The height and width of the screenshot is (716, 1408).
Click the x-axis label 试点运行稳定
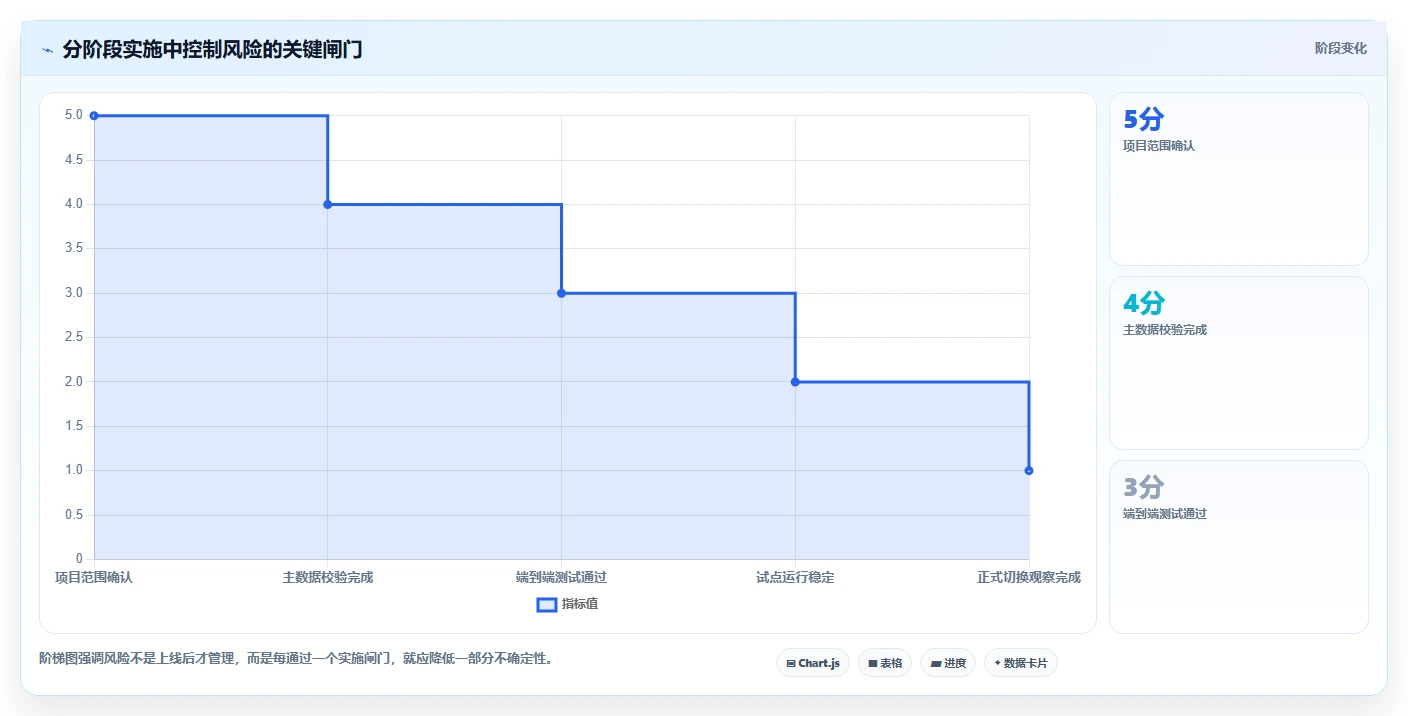coord(795,577)
